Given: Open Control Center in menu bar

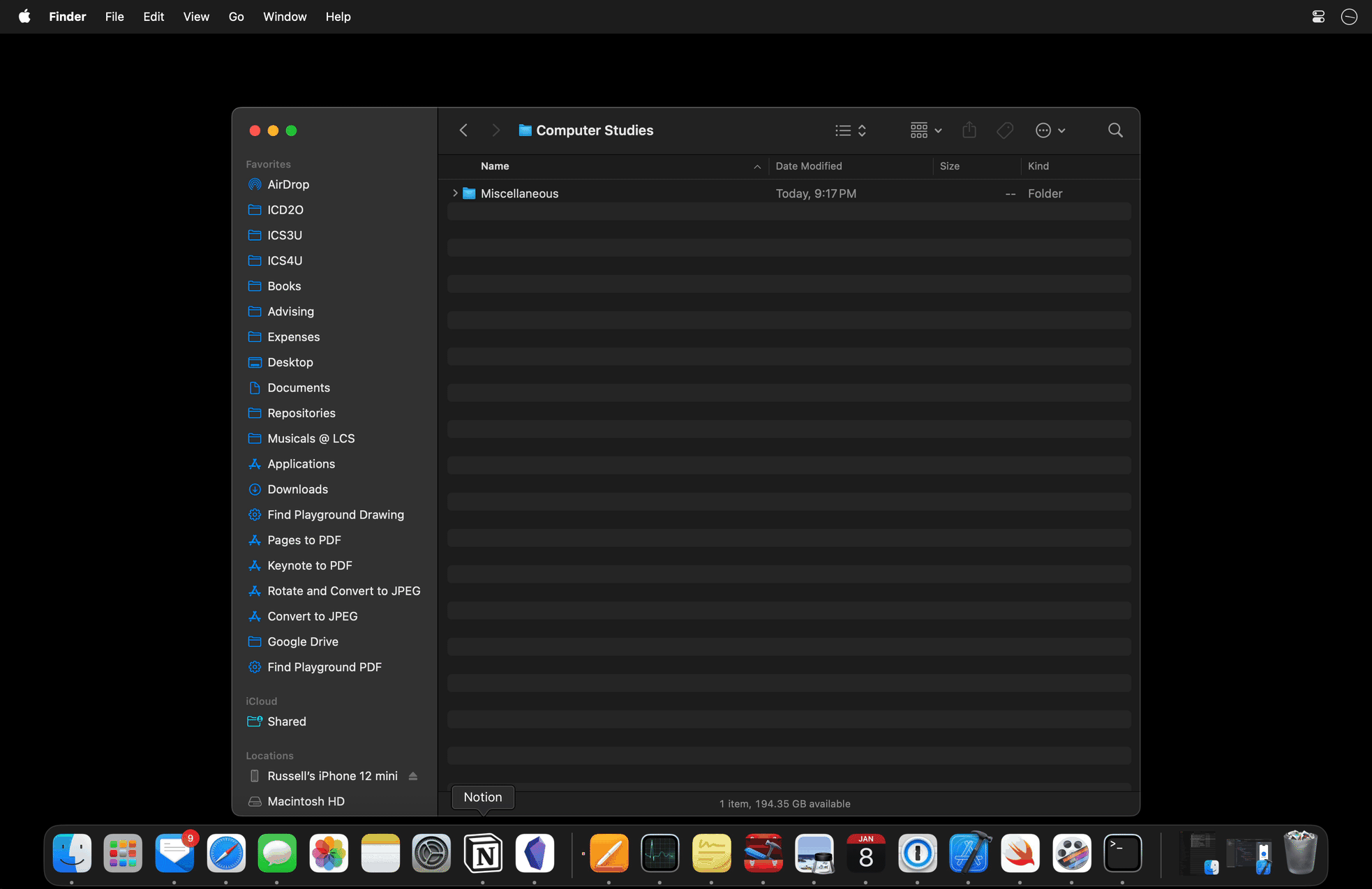Looking at the screenshot, I should (x=1318, y=17).
